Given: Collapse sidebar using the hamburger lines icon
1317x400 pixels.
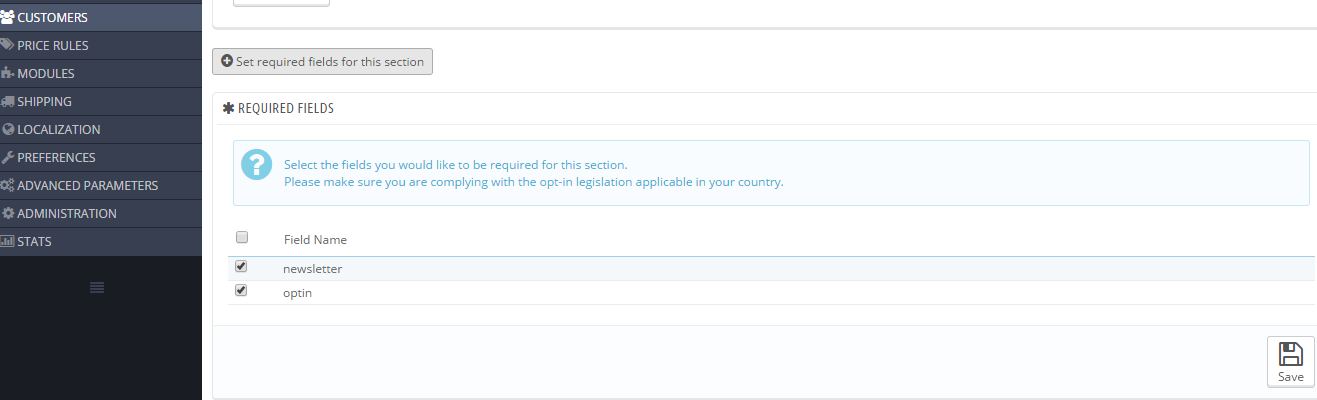Looking at the screenshot, I should coord(97,288).
